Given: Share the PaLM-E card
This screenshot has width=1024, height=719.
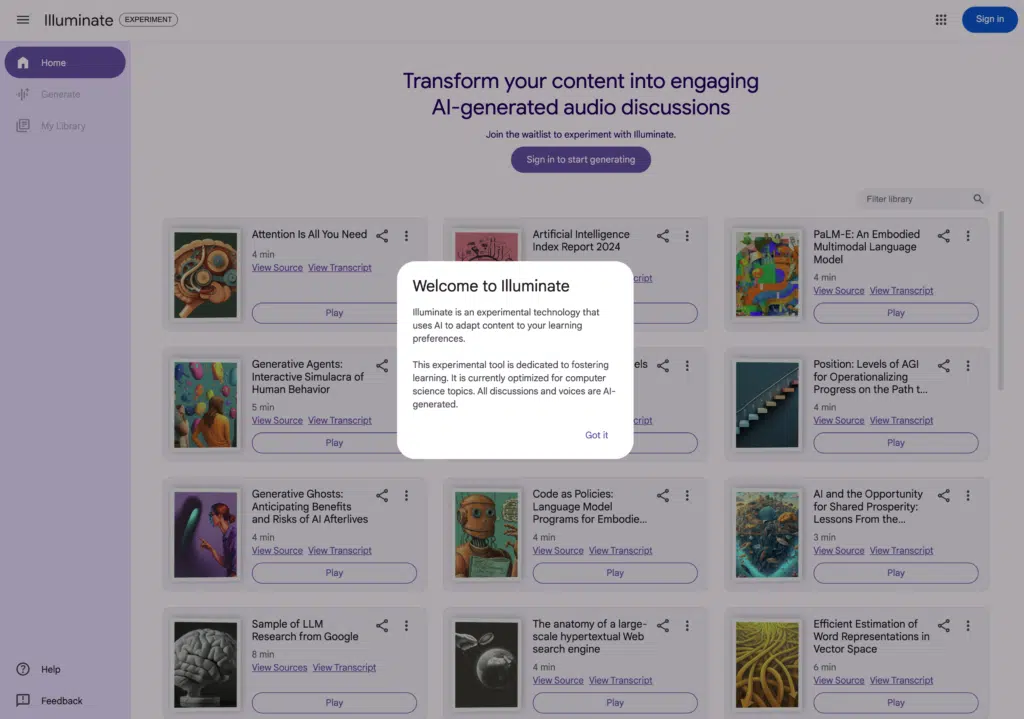Looking at the screenshot, I should (944, 236).
